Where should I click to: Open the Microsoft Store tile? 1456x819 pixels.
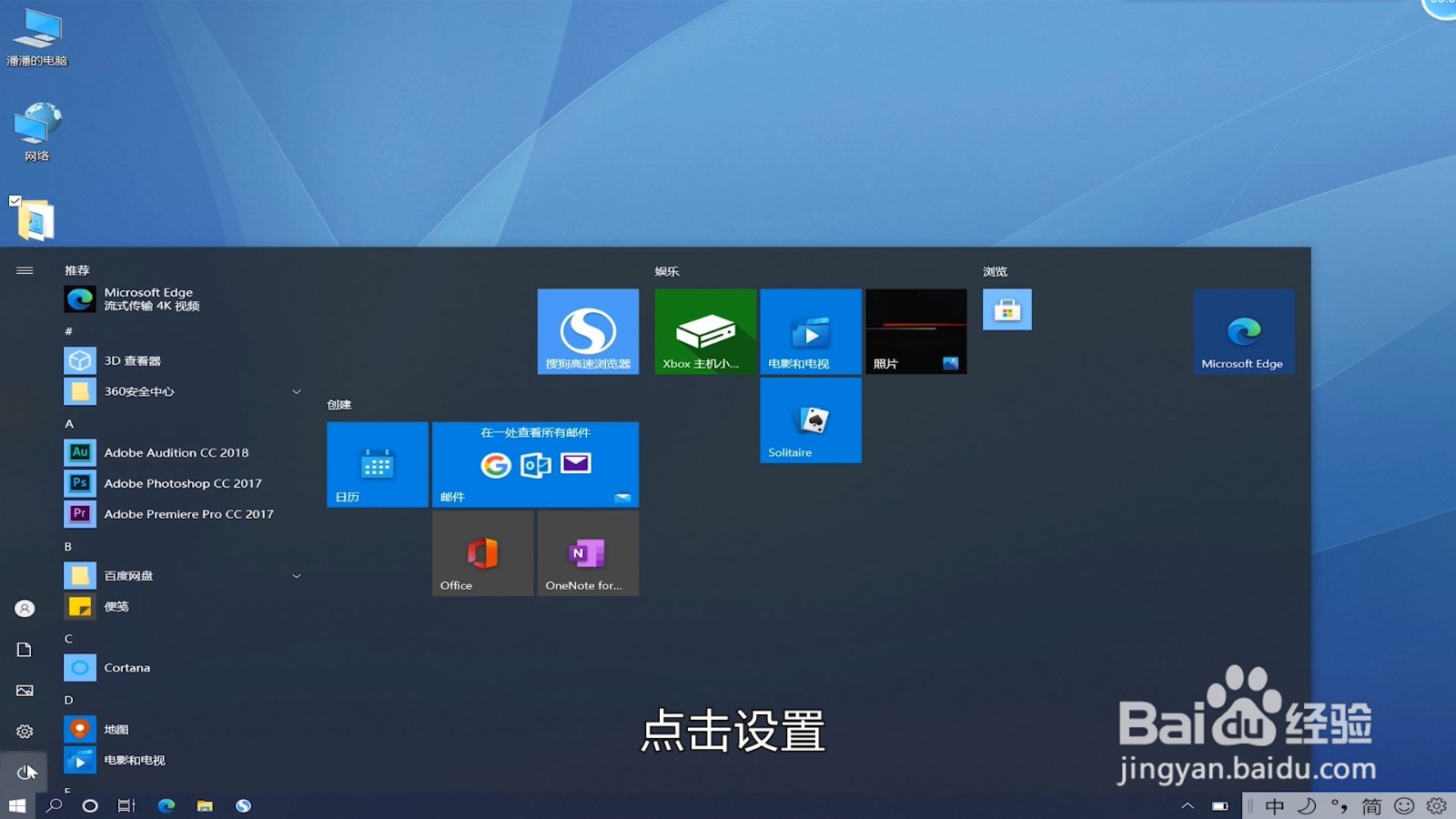coord(1007,309)
